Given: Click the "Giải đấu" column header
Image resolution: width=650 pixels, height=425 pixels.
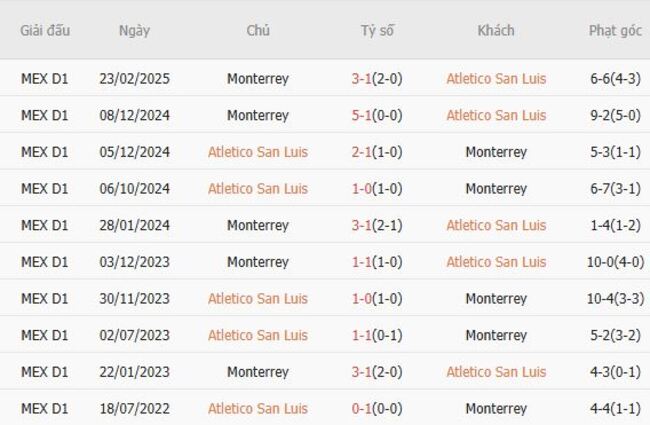Looking at the screenshot, I should (45, 30).
